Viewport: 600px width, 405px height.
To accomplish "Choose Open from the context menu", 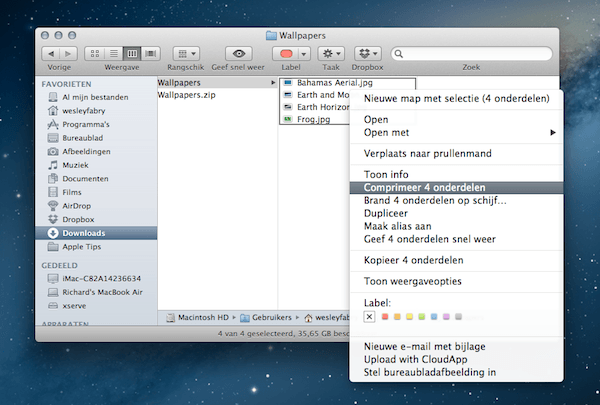I will coord(457,119).
